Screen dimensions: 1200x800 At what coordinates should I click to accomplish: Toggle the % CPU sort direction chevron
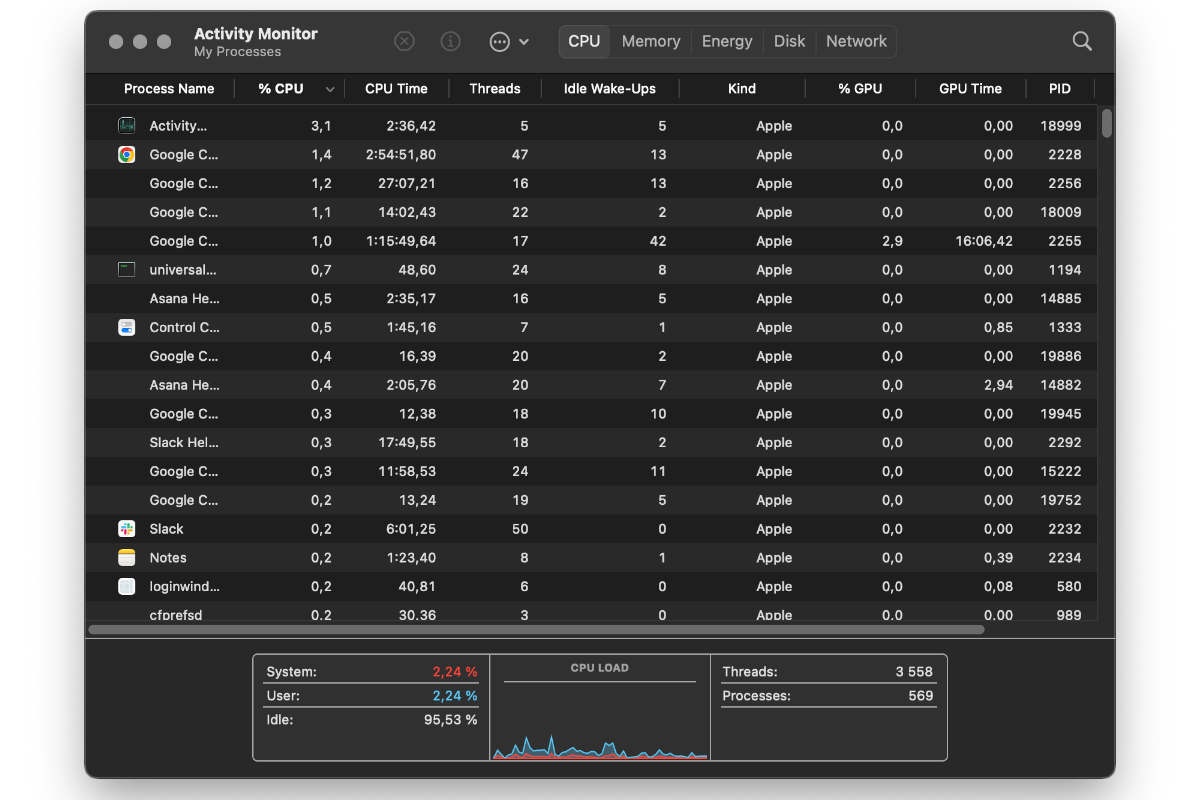coord(330,89)
